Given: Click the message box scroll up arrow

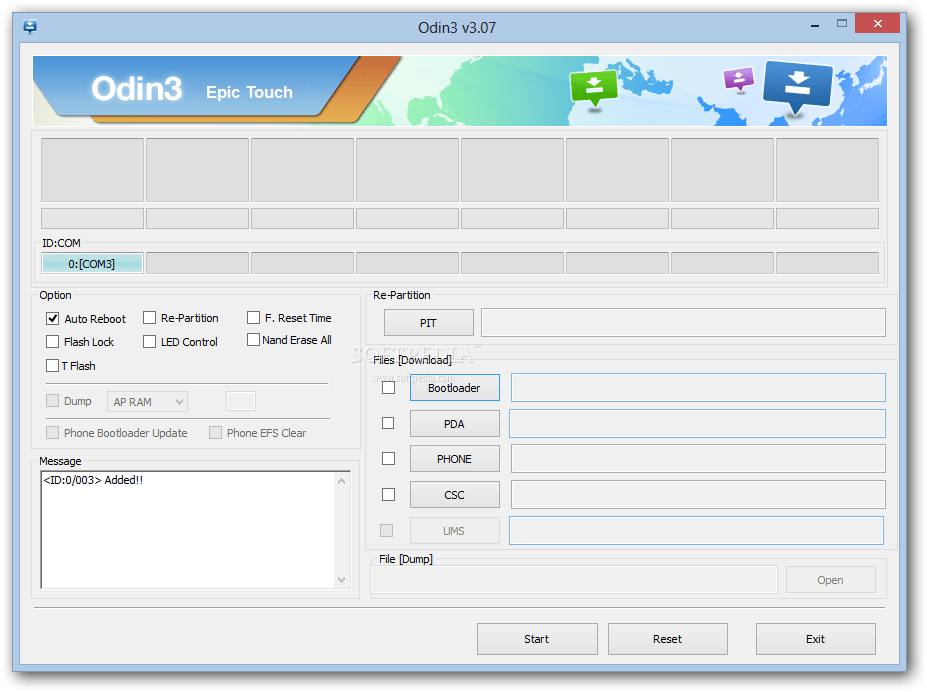Looking at the screenshot, I should (x=342, y=481).
